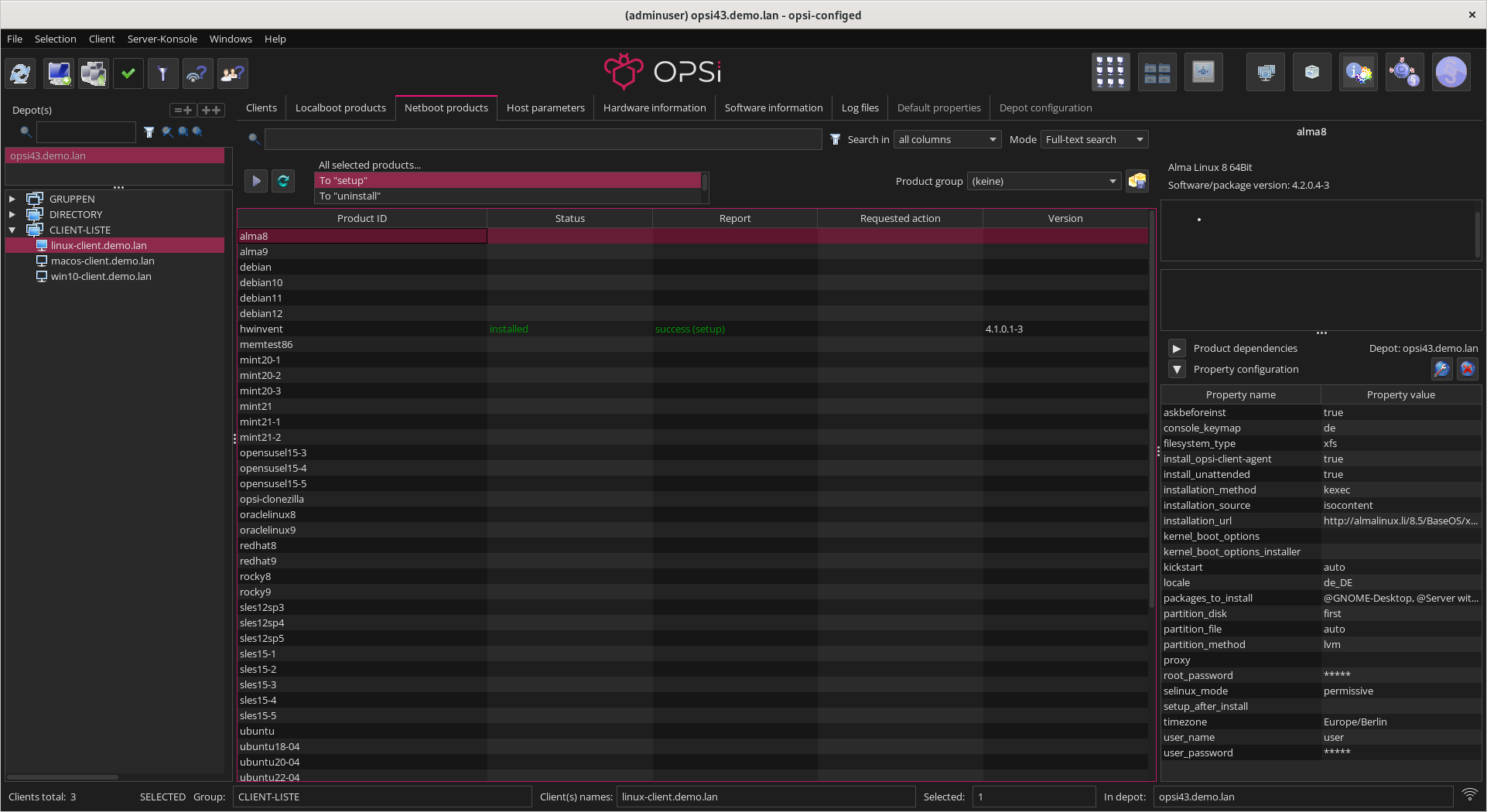Switch to the Localboot products tab
This screenshot has width=1487, height=812.
pos(340,107)
